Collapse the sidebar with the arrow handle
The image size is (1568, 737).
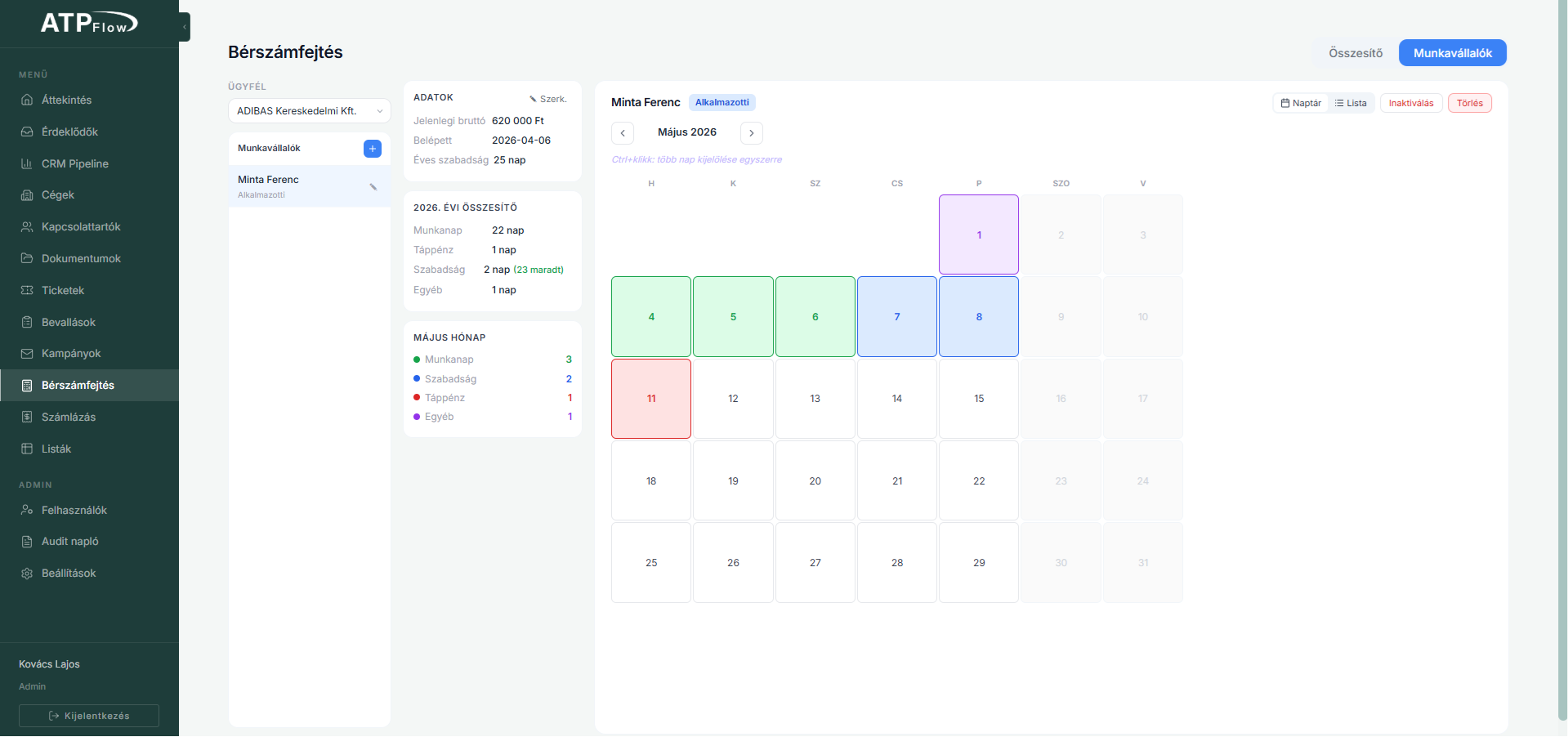click(185, 27)
